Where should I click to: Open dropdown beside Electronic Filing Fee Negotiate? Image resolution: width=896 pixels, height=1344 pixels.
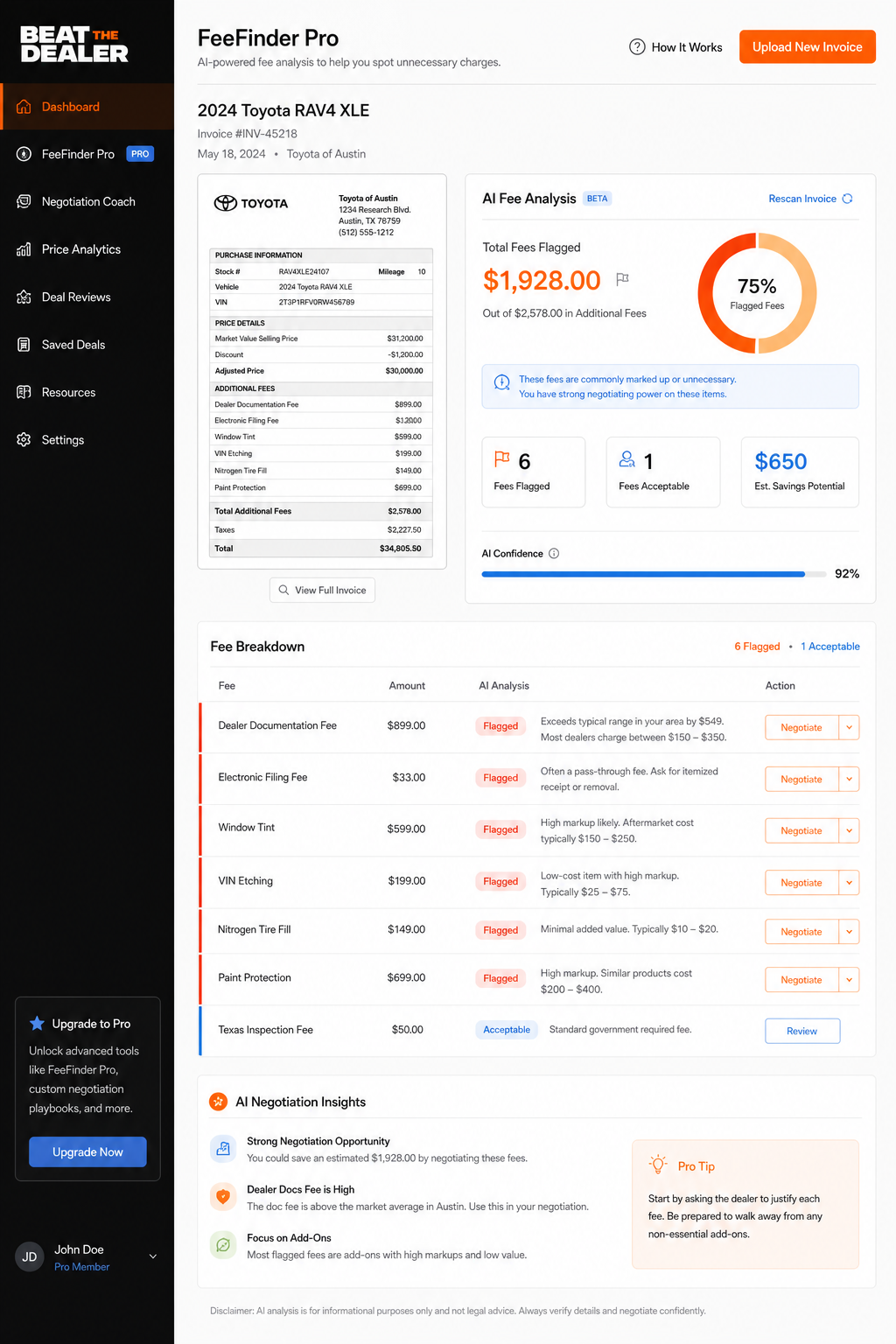click(849, 779)
